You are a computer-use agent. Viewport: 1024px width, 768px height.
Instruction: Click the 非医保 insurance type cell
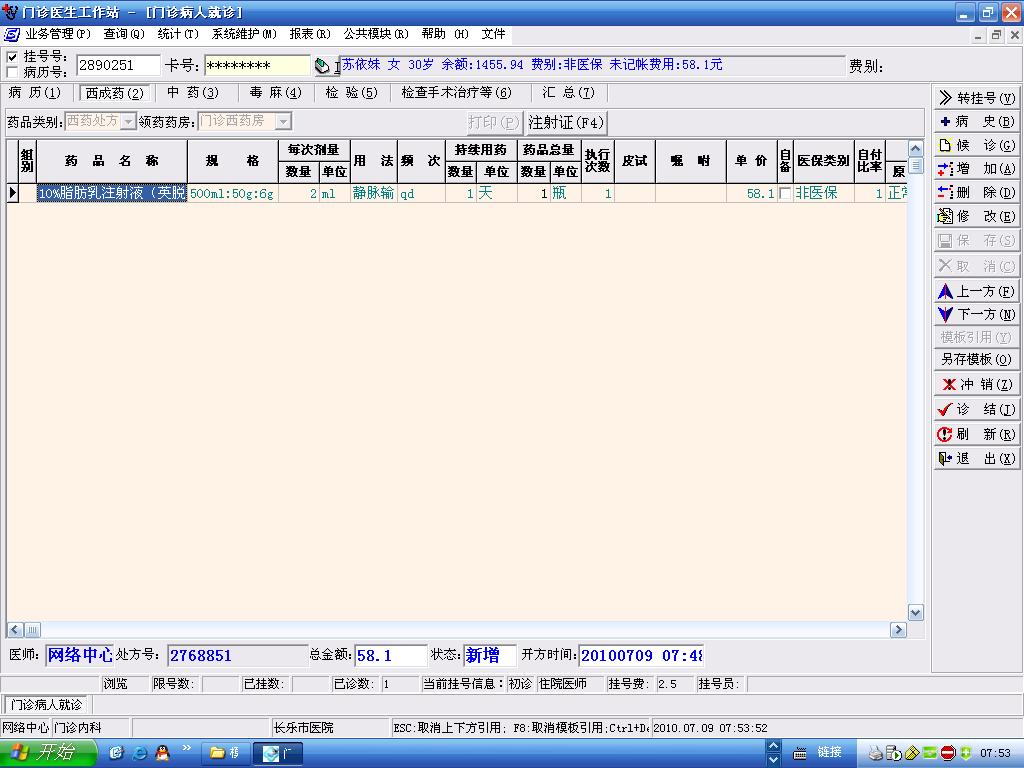pyautogui.click(x=824, y=193)
